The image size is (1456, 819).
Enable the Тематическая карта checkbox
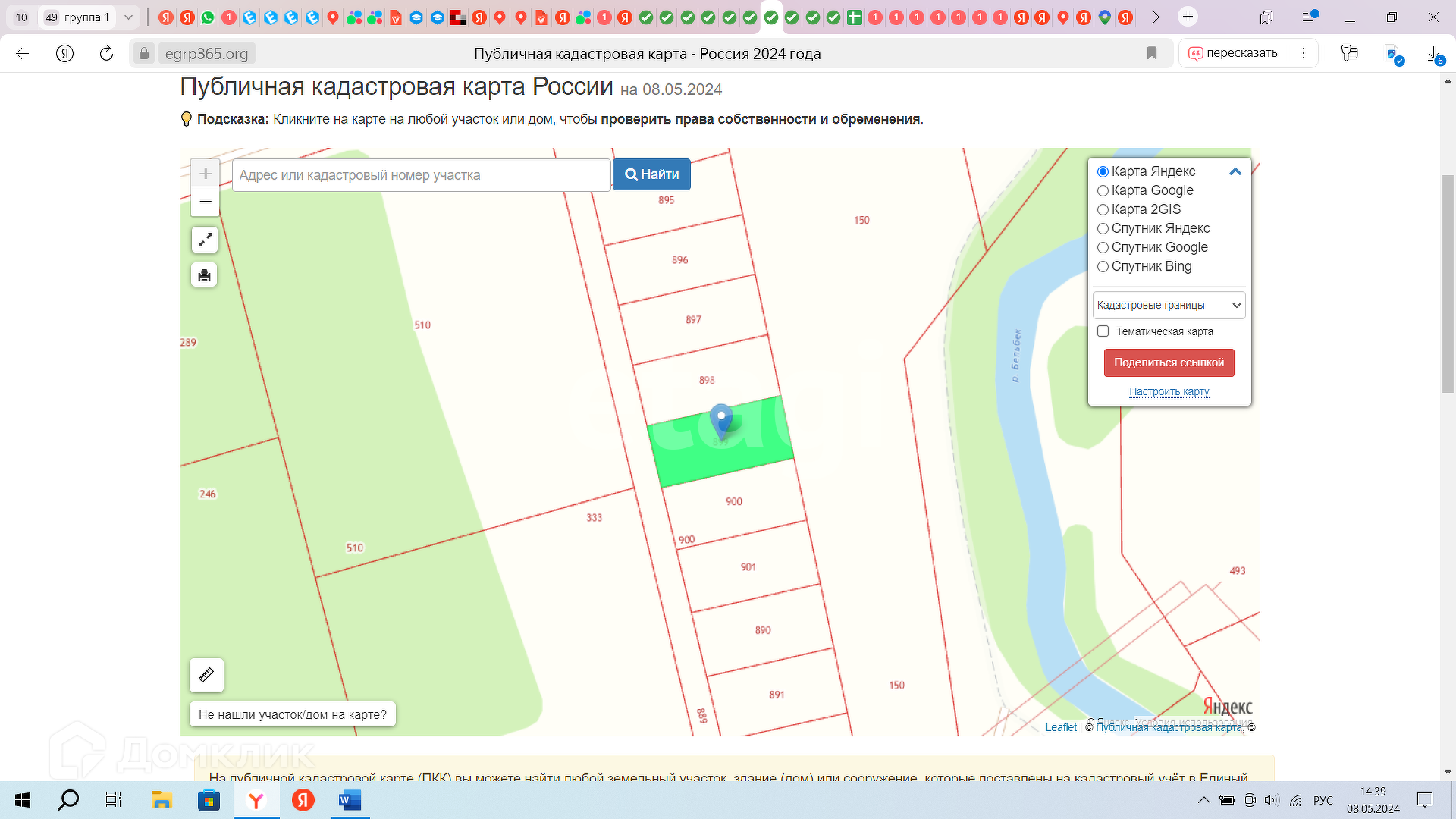1103,331
